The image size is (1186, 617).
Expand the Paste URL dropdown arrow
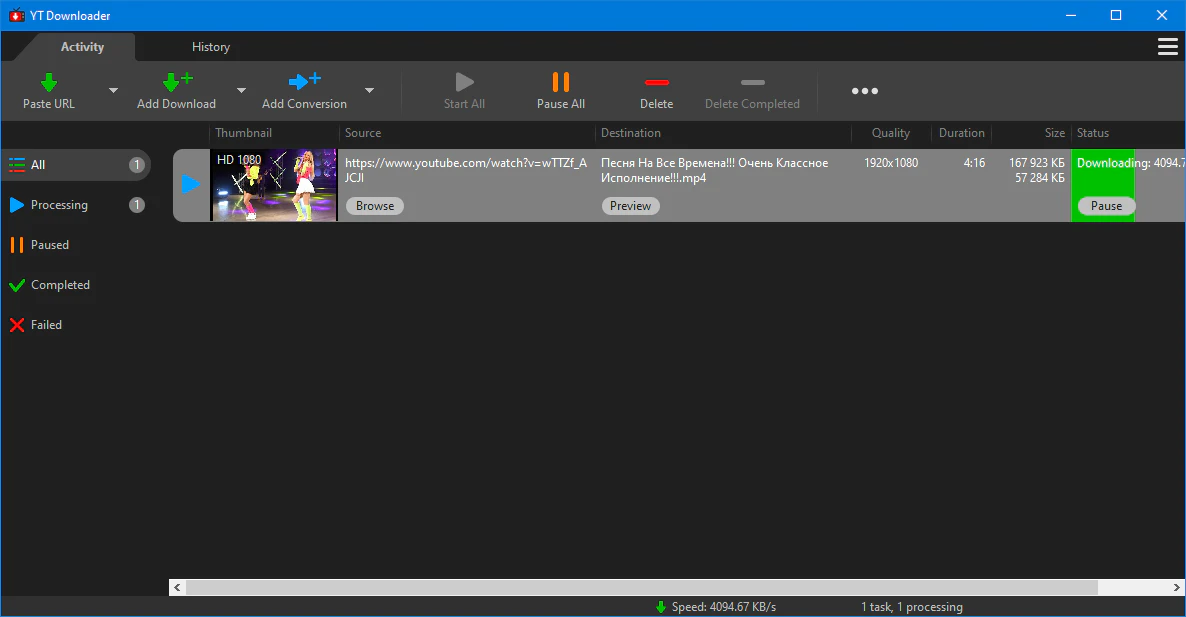113,91
